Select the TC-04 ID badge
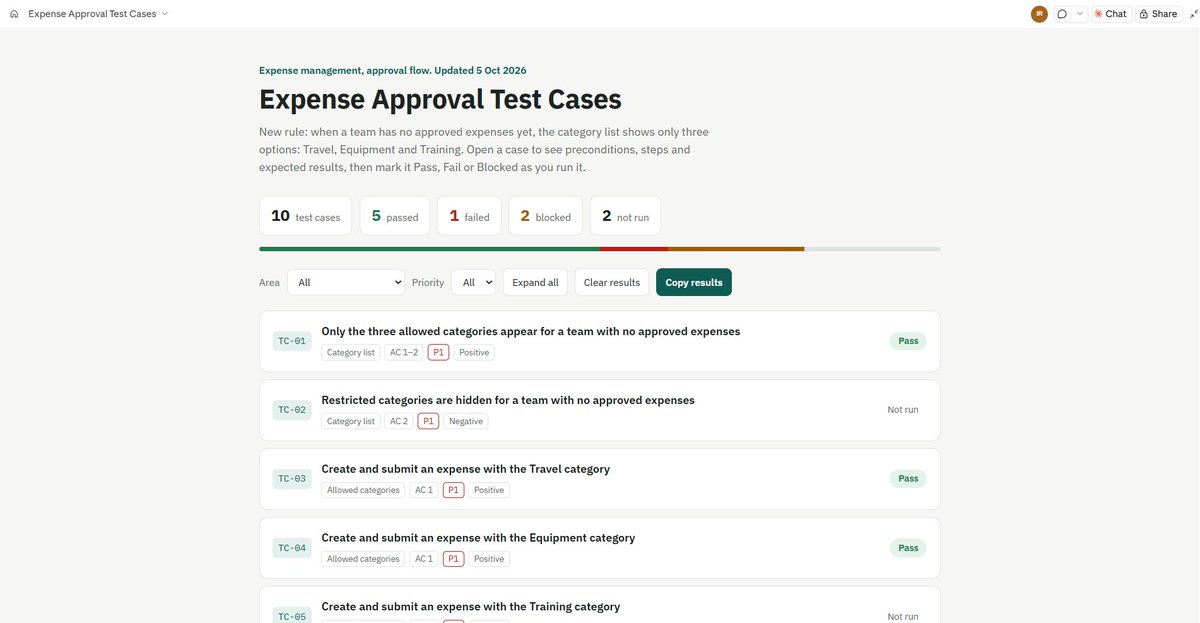Viewport: 1200px width, 623px height. 292,548
